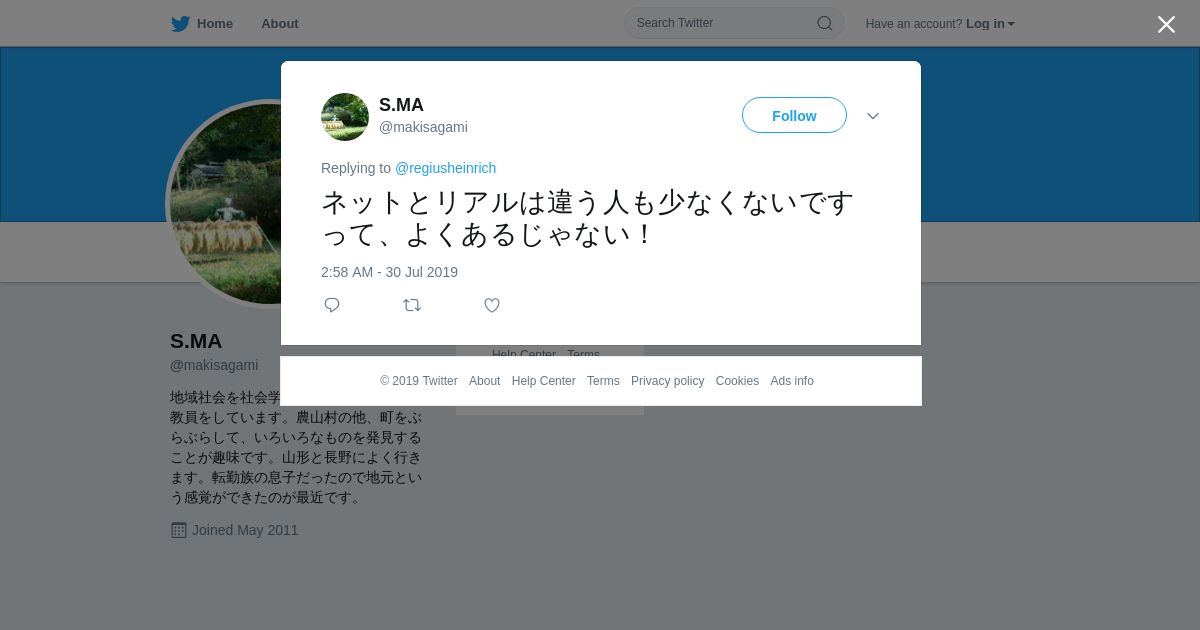Follow the user S.MA

(x=794, y=115)
